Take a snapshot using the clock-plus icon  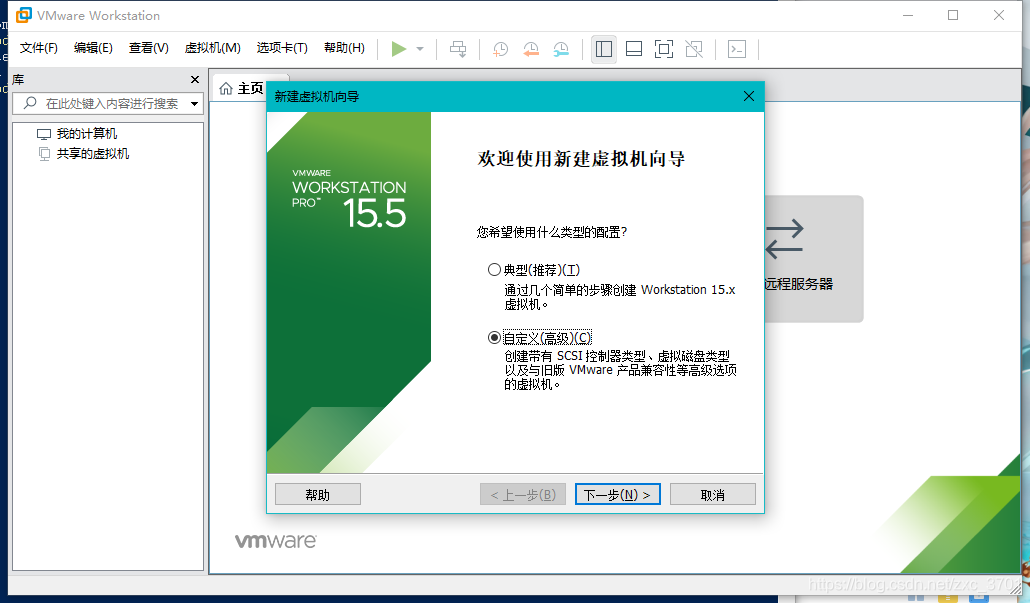[x=500, y=48]
